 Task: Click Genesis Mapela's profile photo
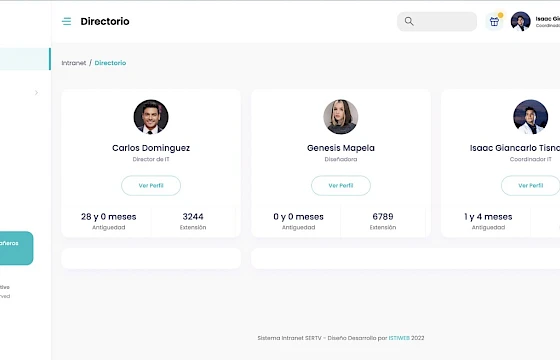coord(341,117)
